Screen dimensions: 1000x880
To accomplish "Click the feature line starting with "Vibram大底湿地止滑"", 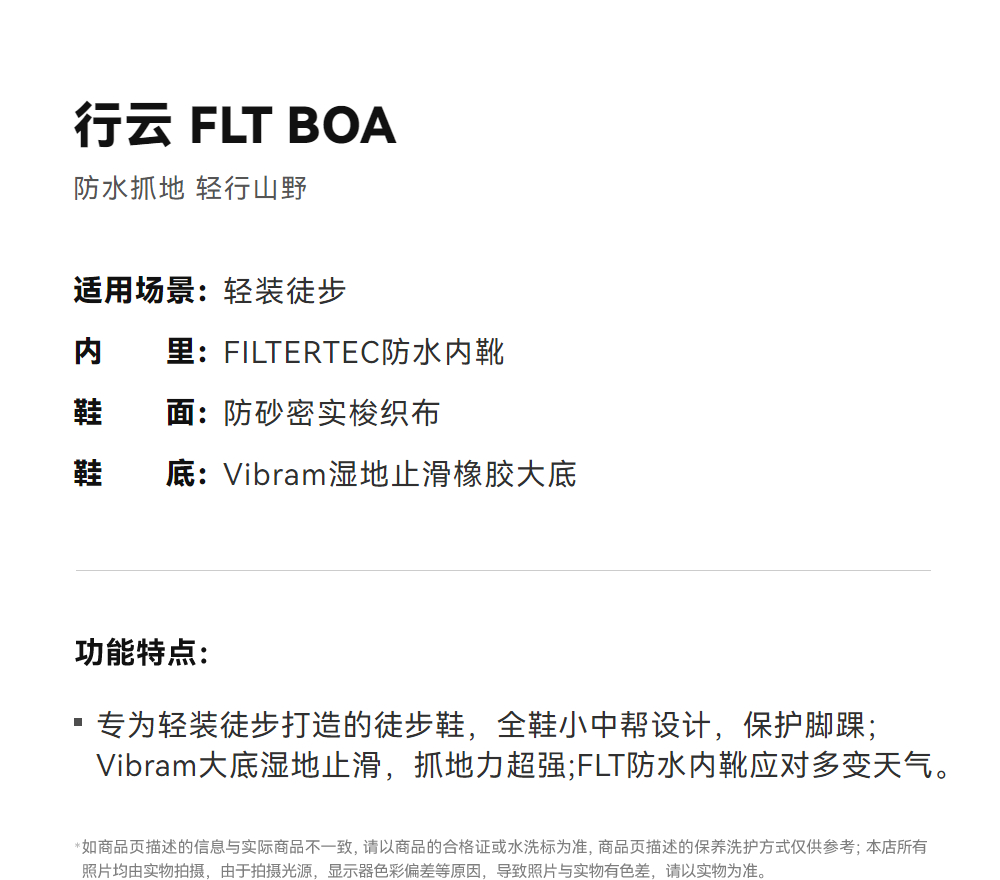I will click(x=330, y=766).
